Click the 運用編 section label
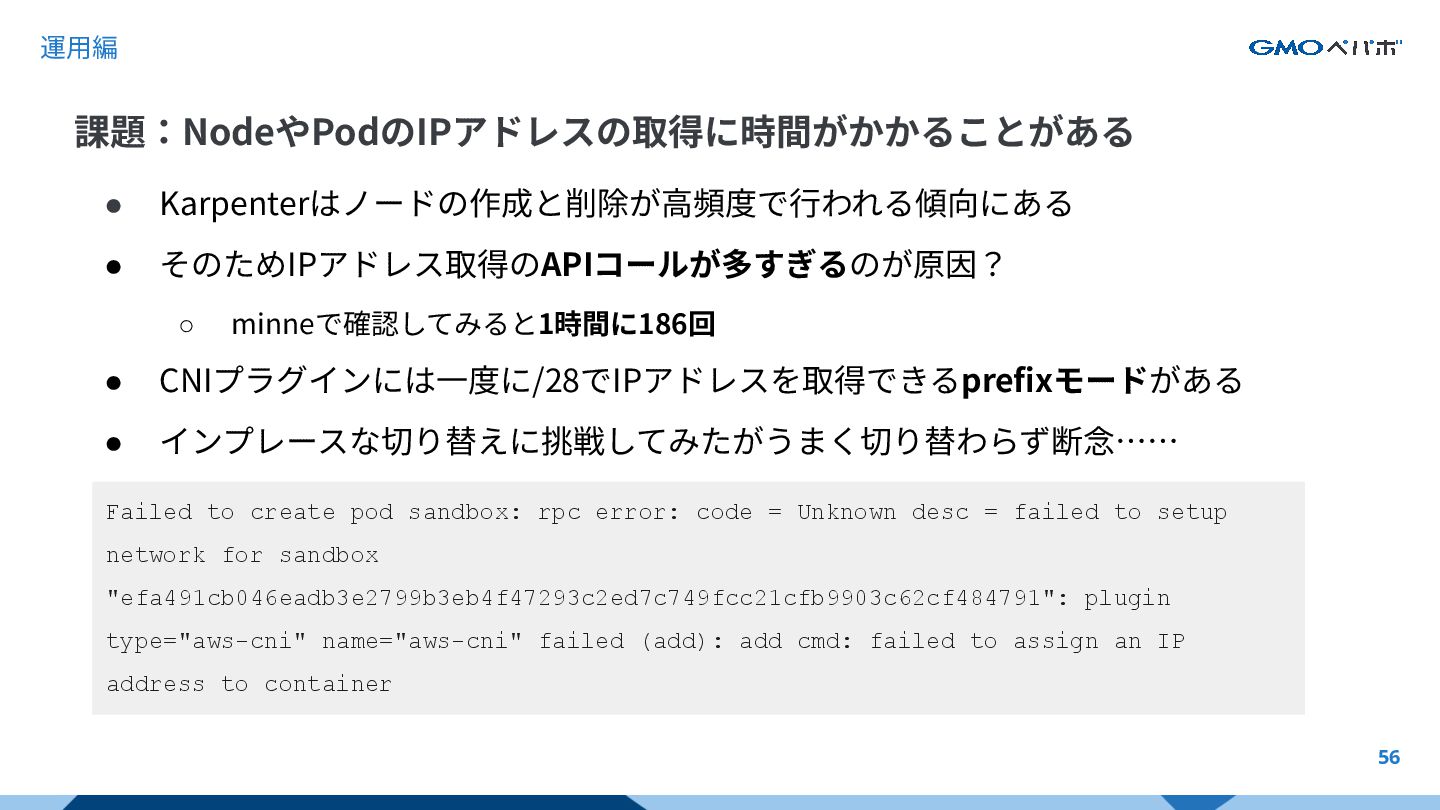The width and height of the screenshot is (1440, 810). click(x=79, y=47)
